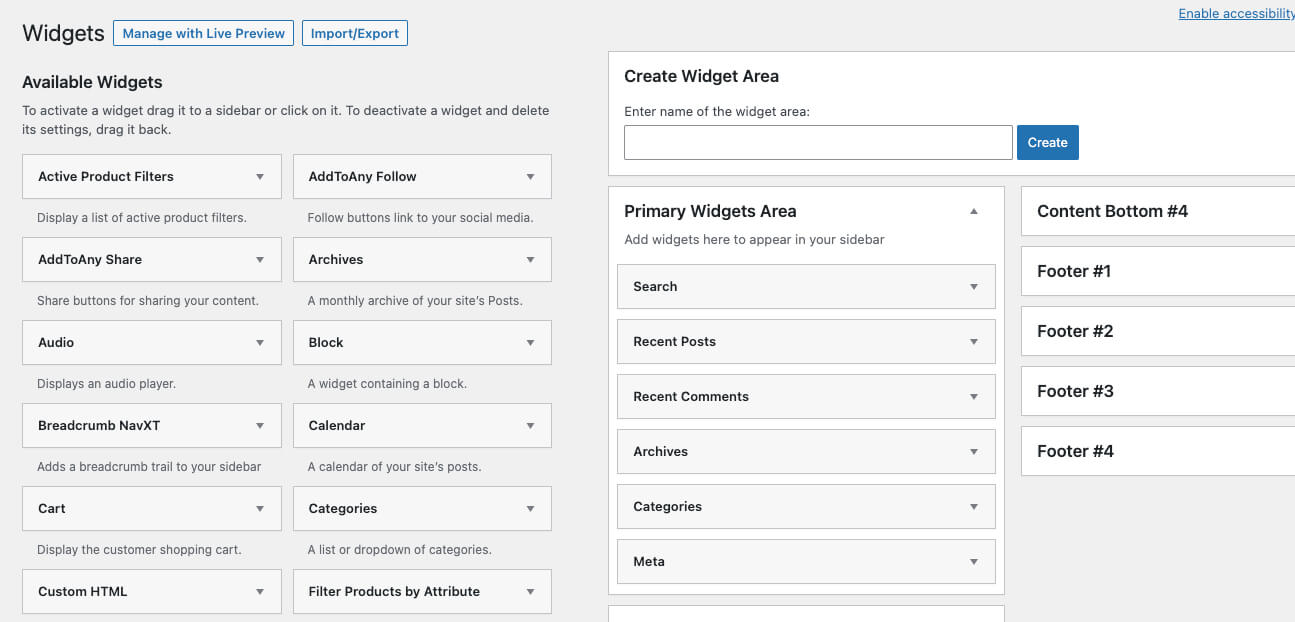This screenshot has height=622, width=1295.
Task: Expand the Search widget arrow
Action: (973, 287)
